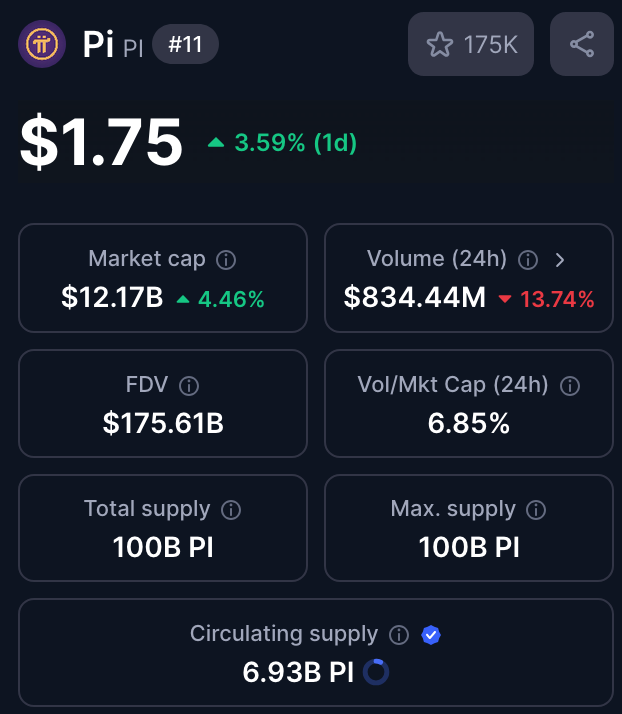Viewport: 622px width, 714px height.
Task: Click the FDV $175.61B value
Action: coord(163,423)
